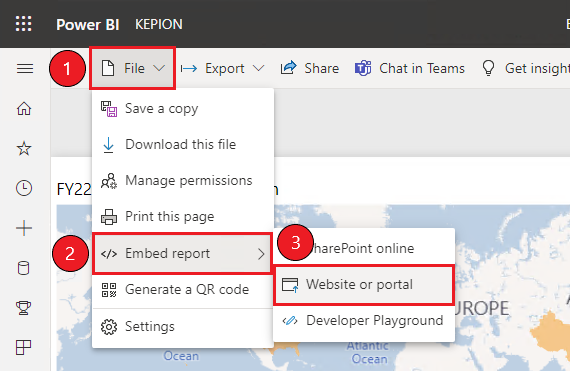Click the Power BI brand title

pyautogui.click(x=88, y=24)
